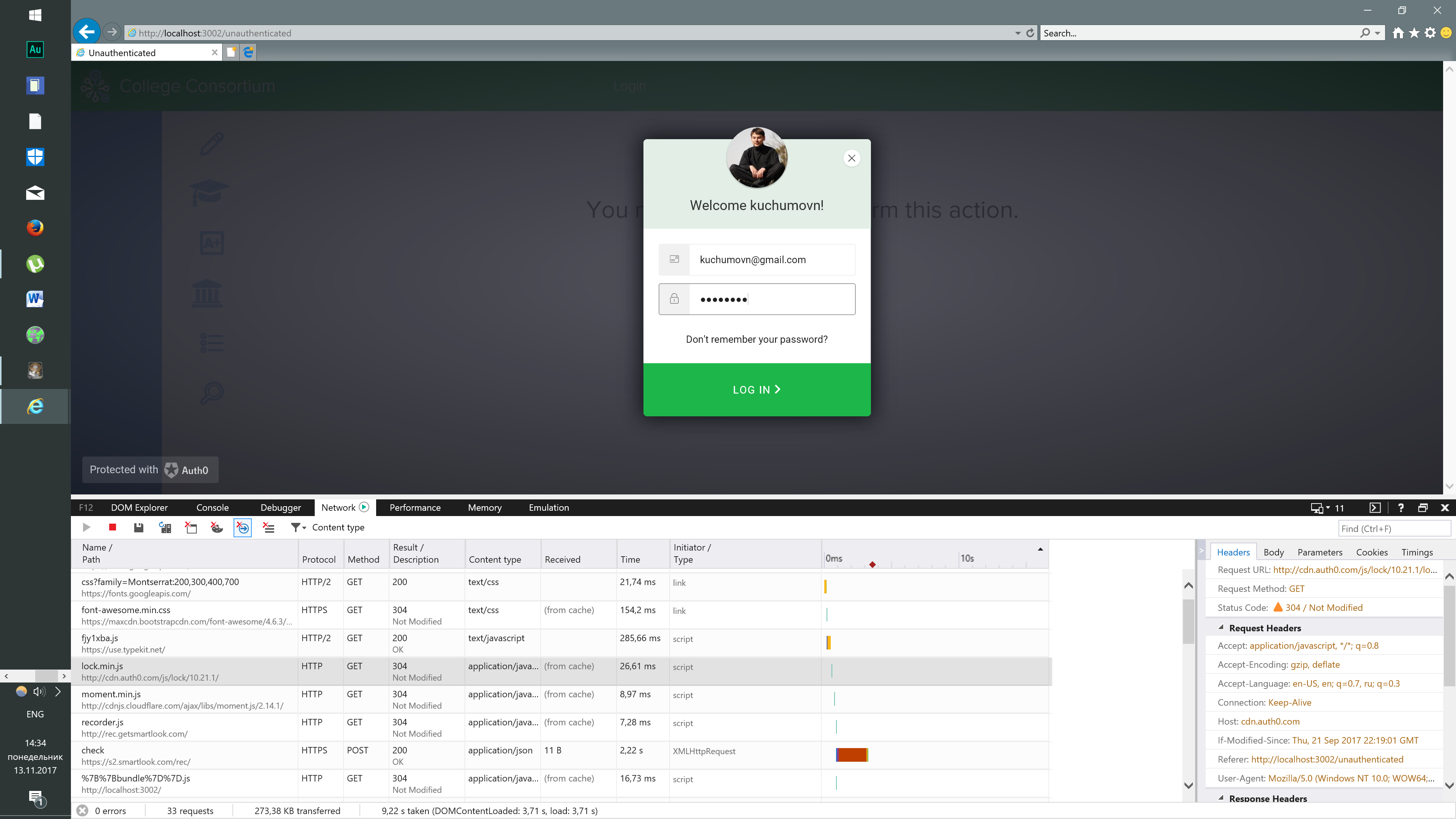Screen dimensions: 1456x819
Task: Click Don't remember your password link
Action: click(756, 339)
